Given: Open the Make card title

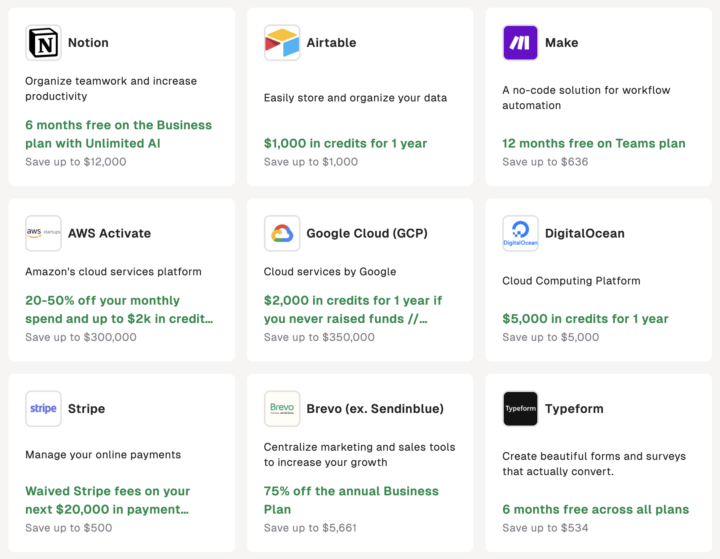Looking at the screenshot, I should (562, 43).
